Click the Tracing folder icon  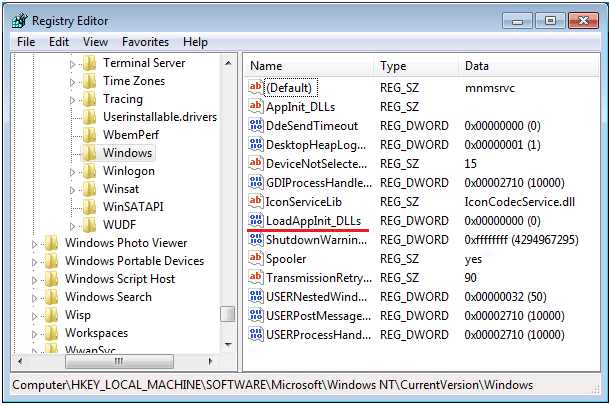(90, 99)
